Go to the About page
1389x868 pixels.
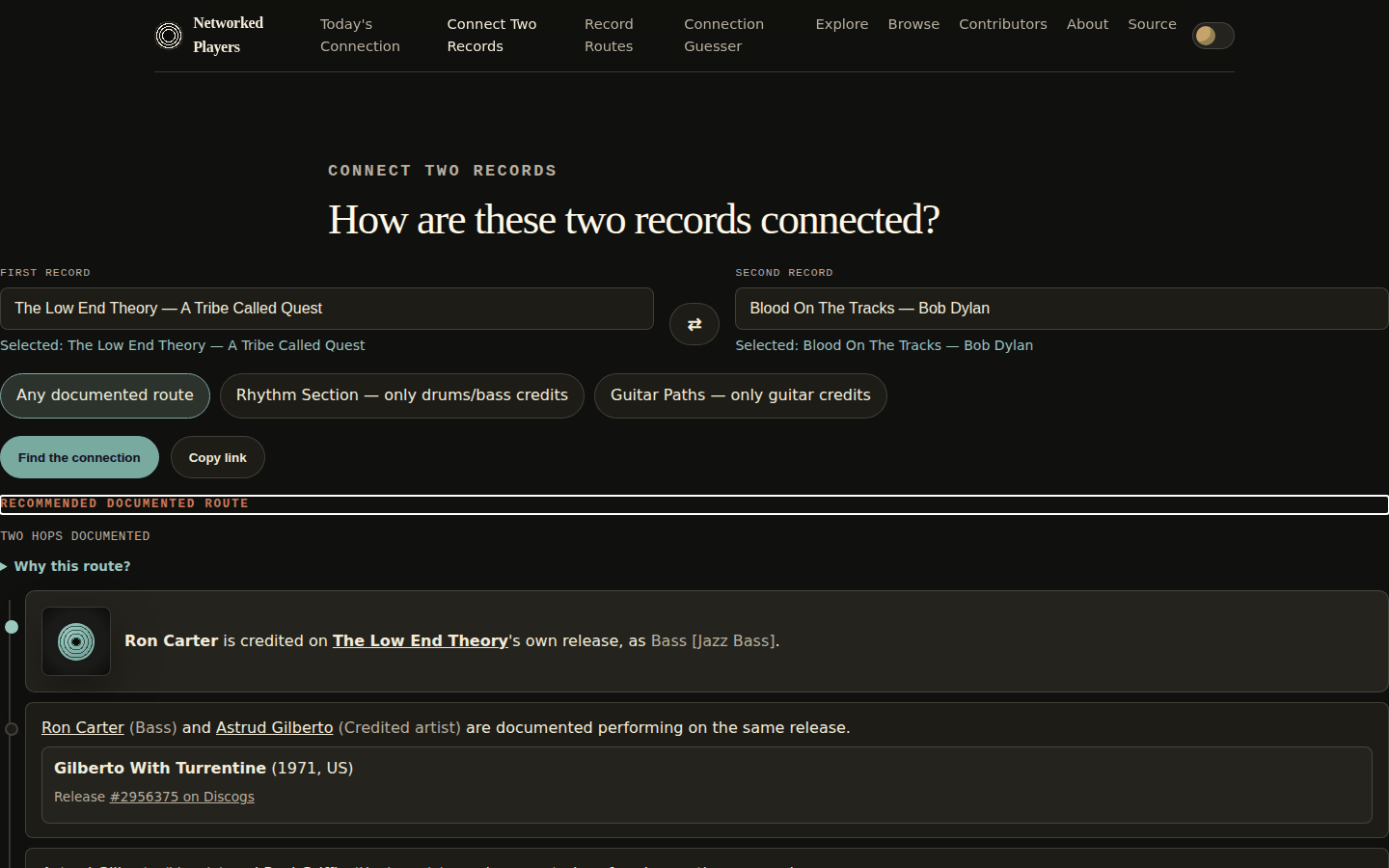(x=1087, y=24)
